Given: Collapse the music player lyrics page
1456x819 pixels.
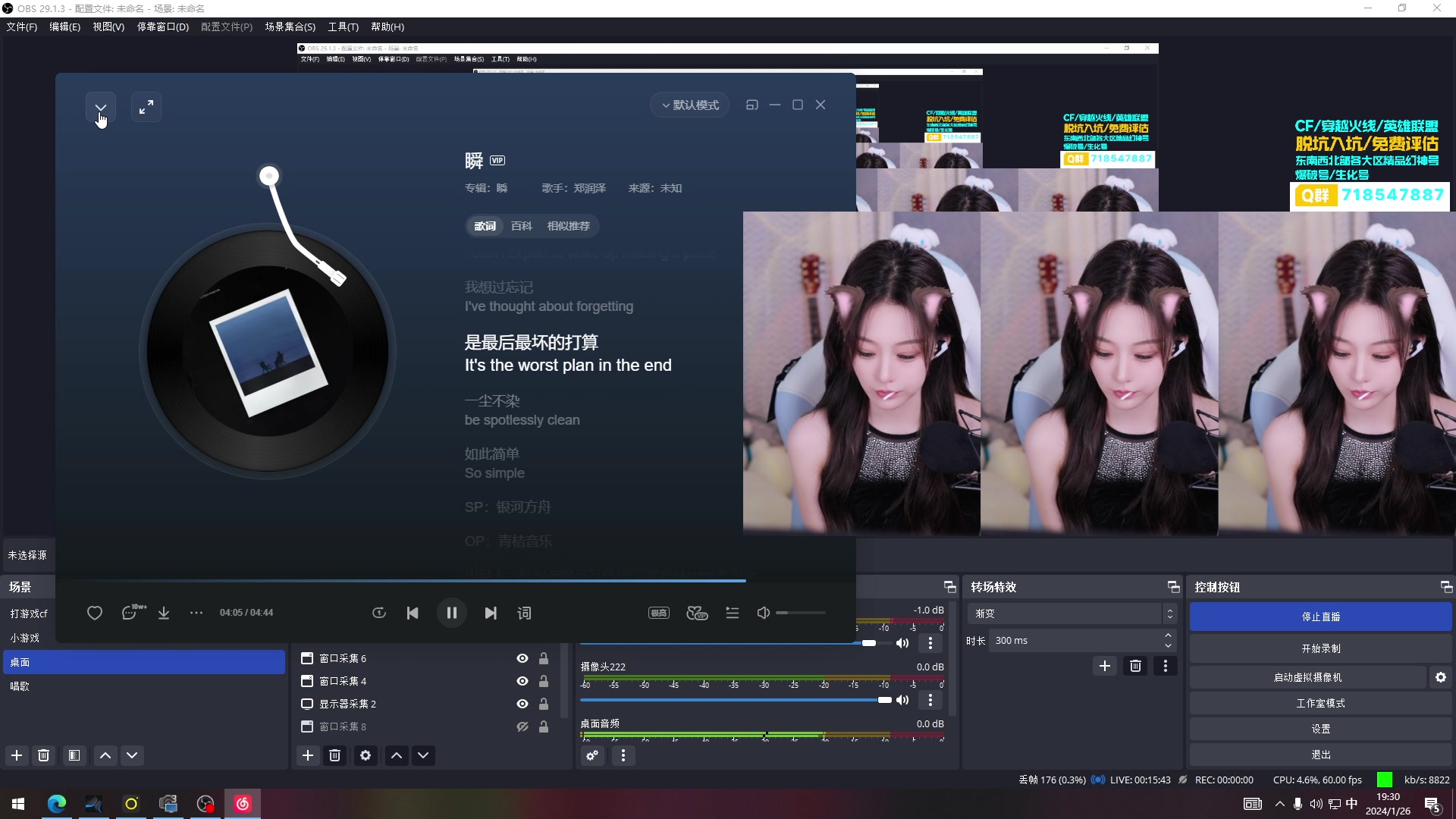Looking at the screenshot, I should [100, 108].
